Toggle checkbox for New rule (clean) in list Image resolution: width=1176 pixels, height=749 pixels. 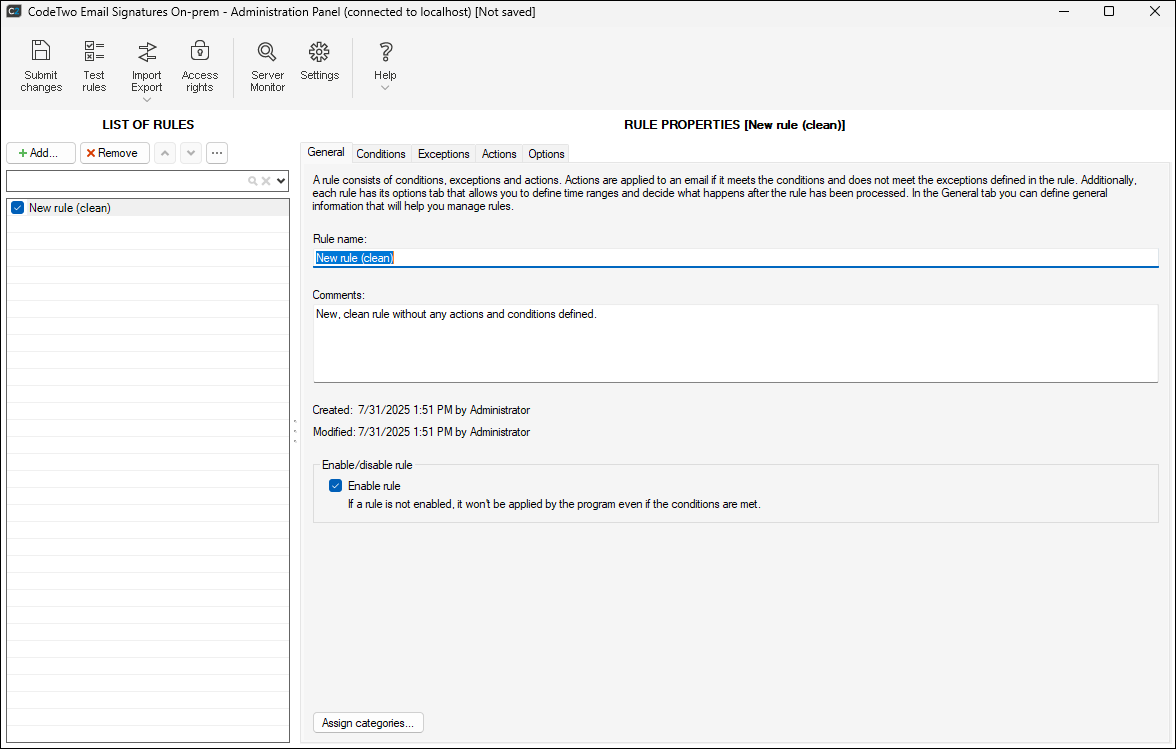[17, 208]
